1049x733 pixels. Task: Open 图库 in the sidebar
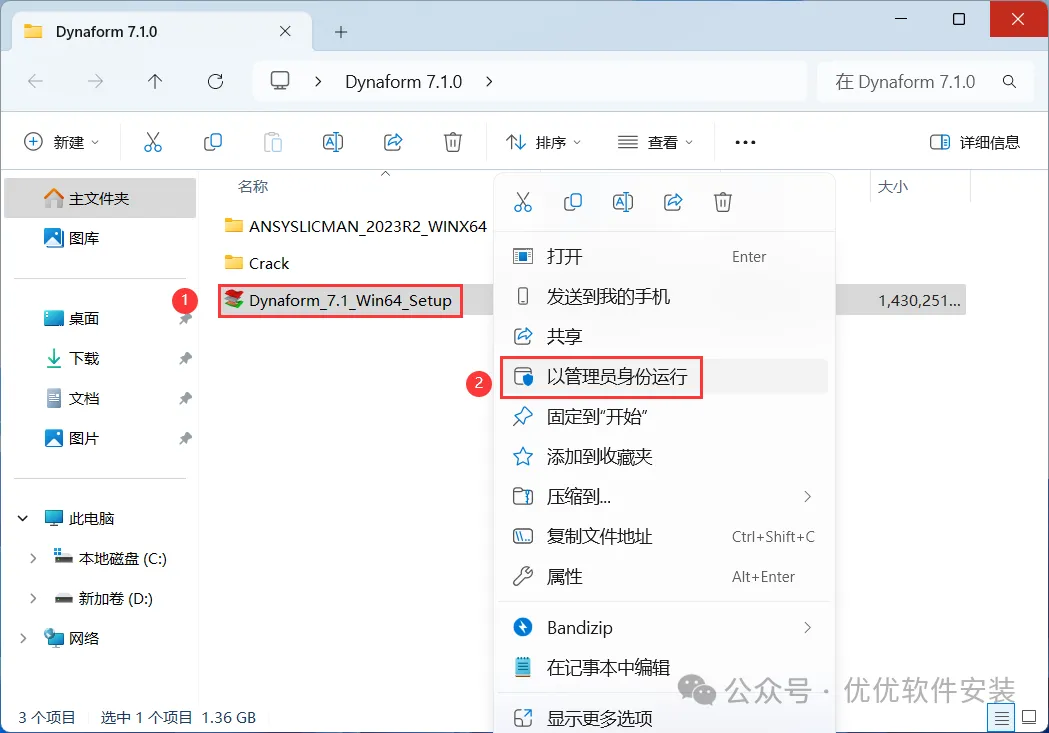point(100,238)
